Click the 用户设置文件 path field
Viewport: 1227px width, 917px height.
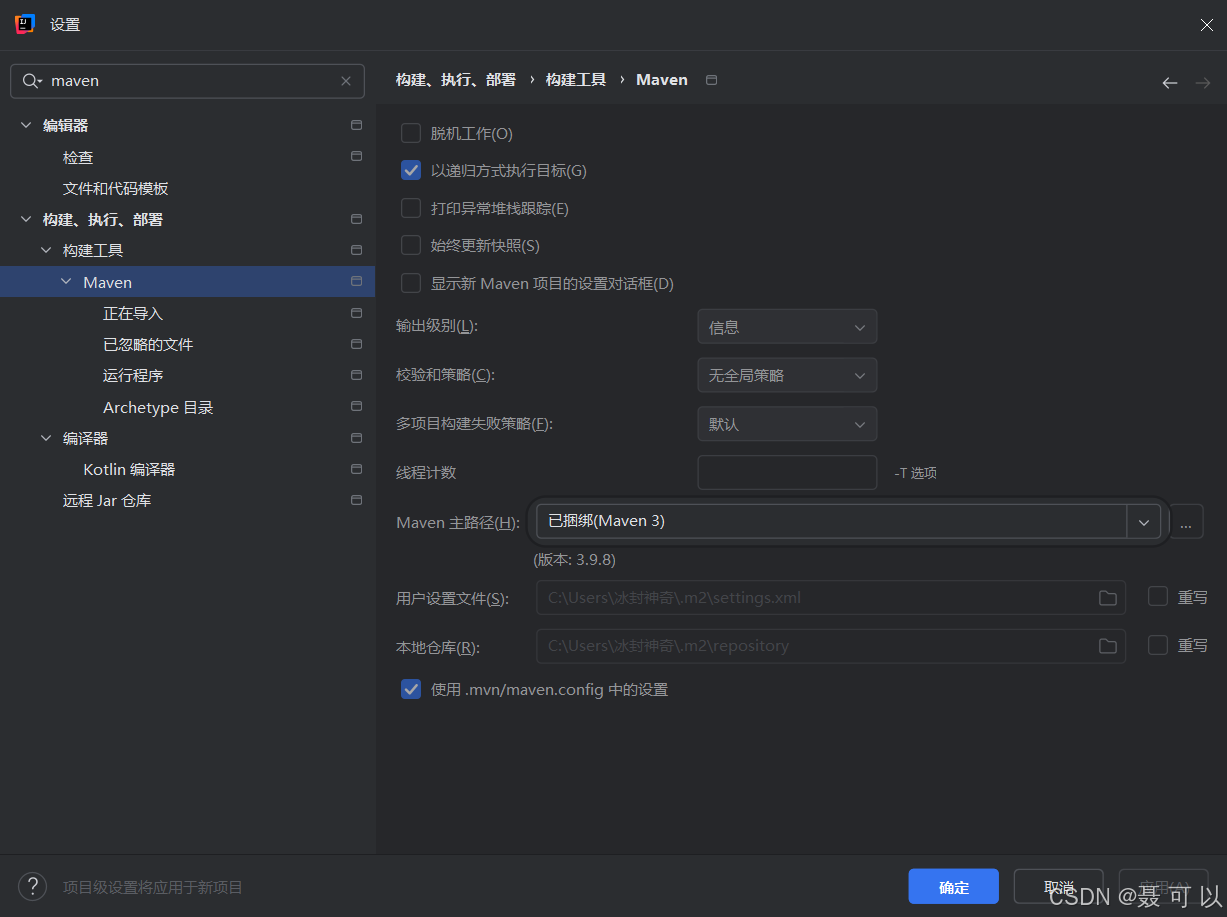click(x=831, y=598)
